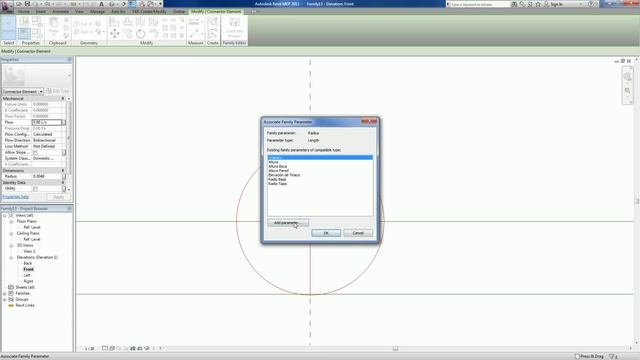Click Load into Project ribbon button
Screen dimensions: 640x360
coord(234,27)
